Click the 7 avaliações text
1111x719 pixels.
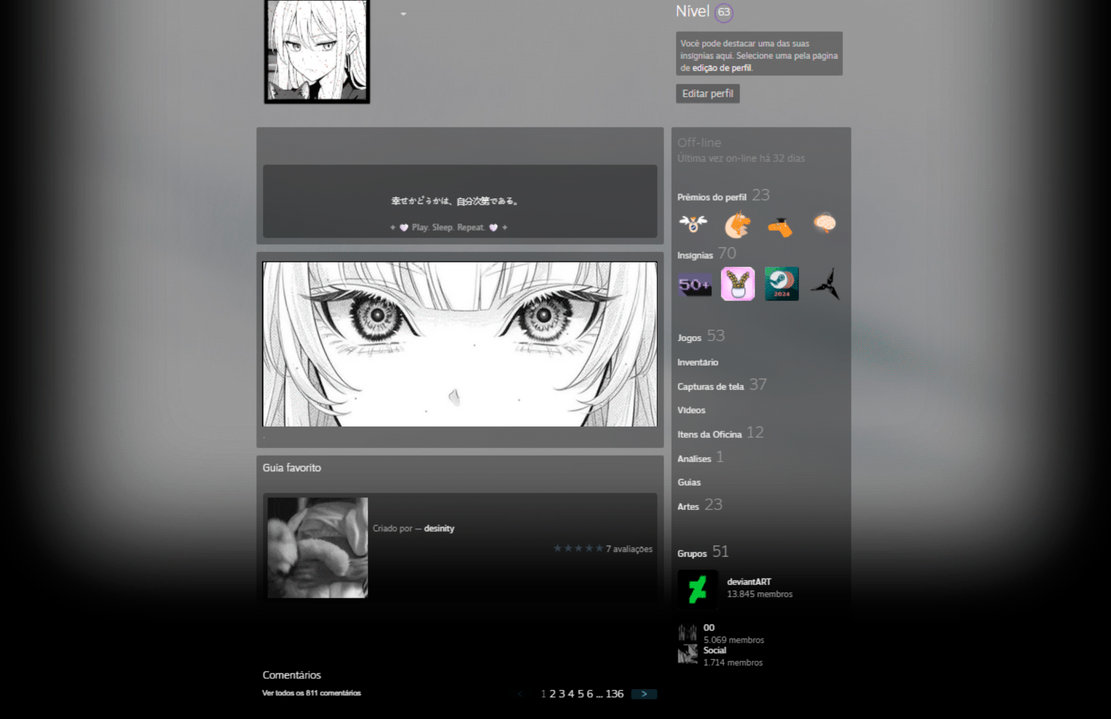[x=629, y=549]
